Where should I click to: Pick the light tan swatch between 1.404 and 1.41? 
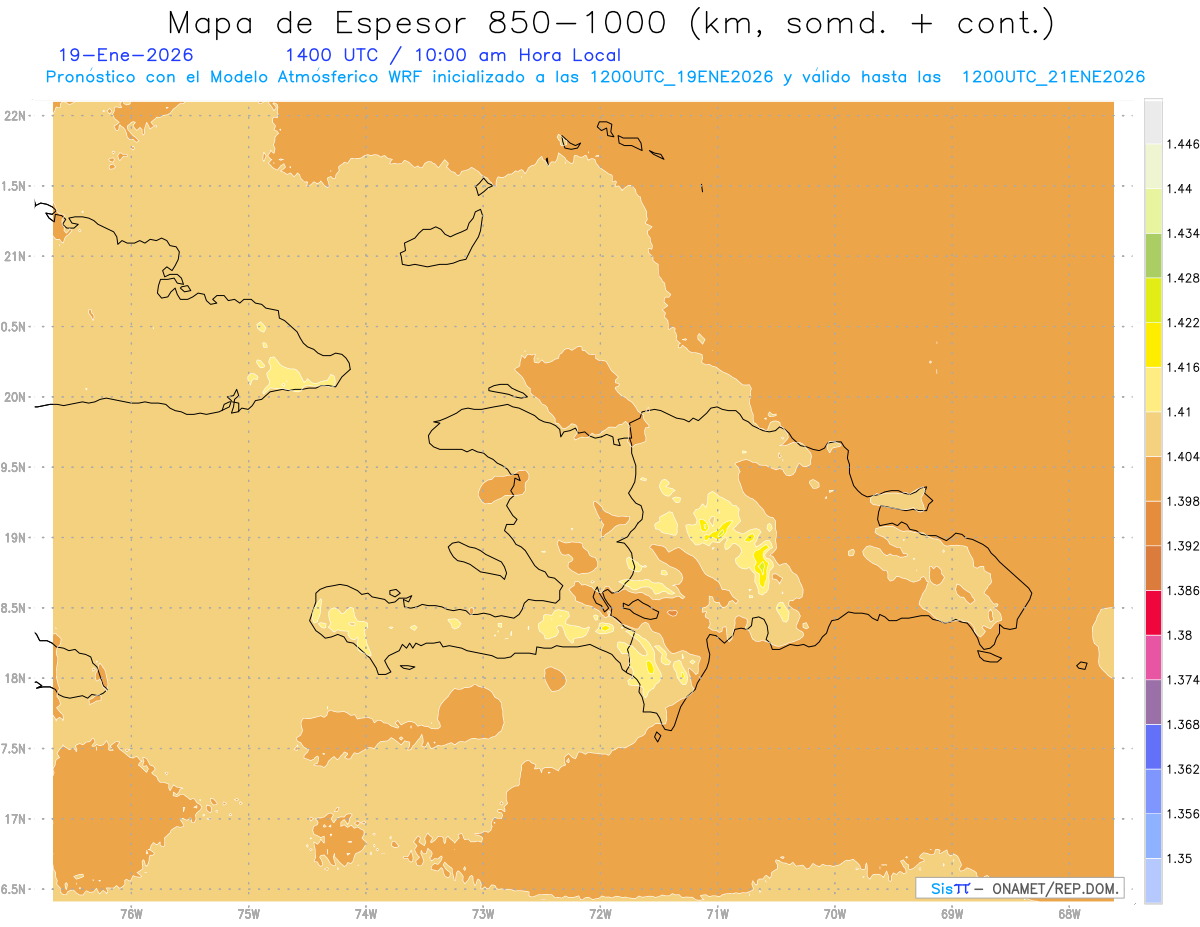click(x=1153, y=434)
